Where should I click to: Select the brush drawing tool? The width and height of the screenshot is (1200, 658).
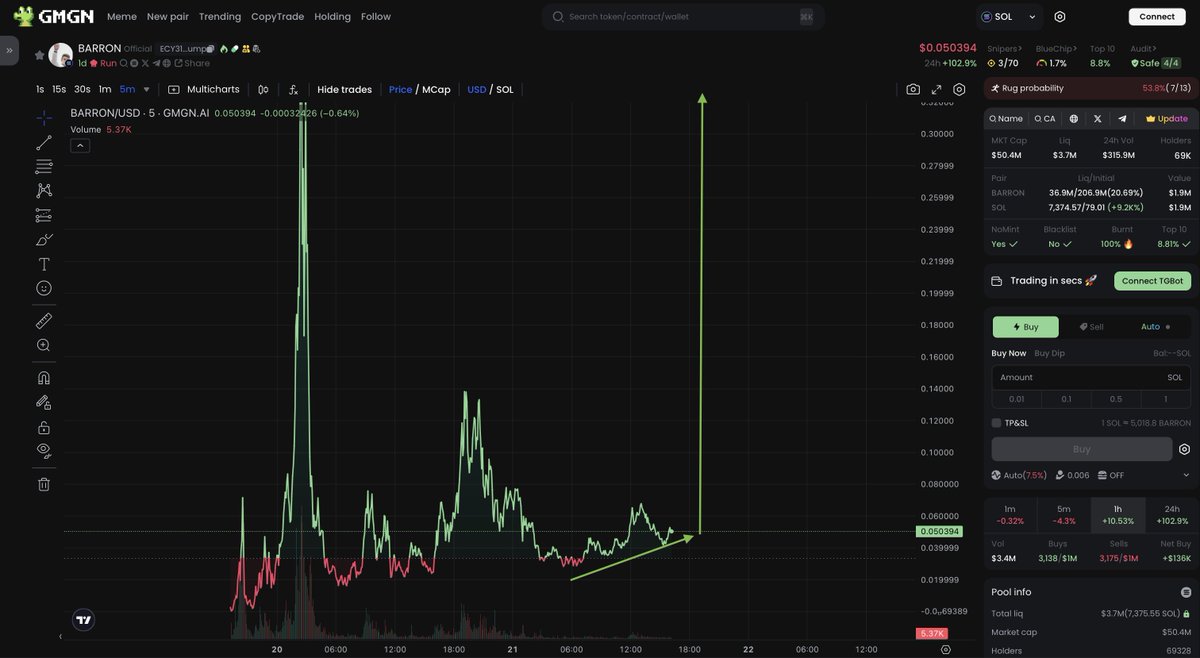pos(44,240)
